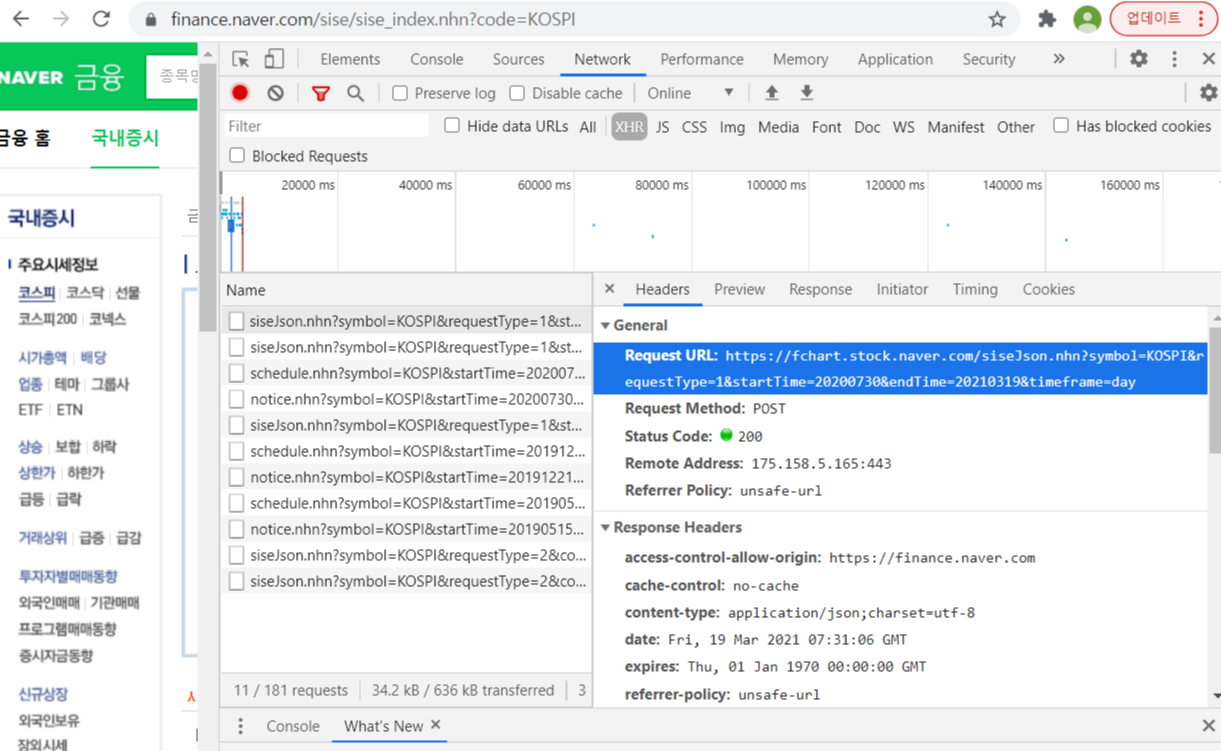Switch to the Preview tab

point(739,289)
